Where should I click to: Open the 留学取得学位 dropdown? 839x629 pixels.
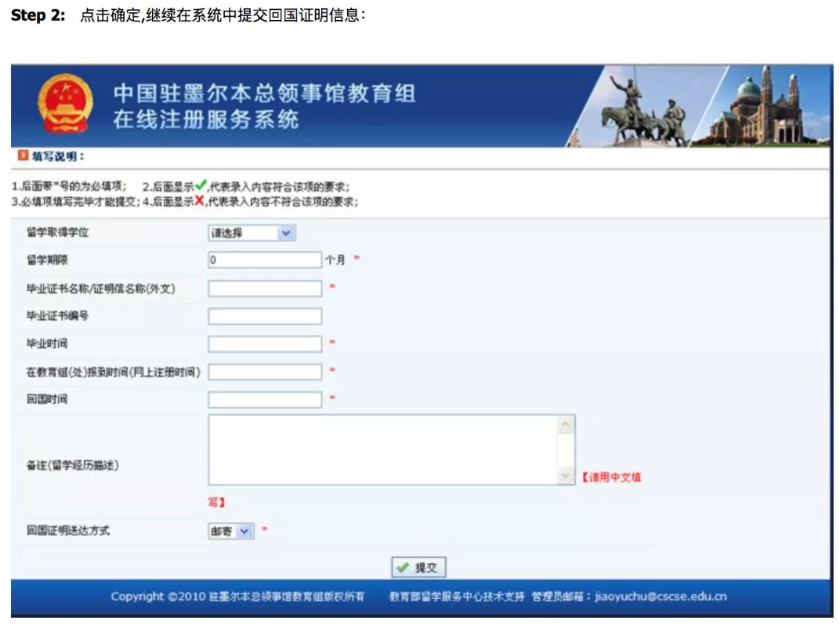[251, 233]
